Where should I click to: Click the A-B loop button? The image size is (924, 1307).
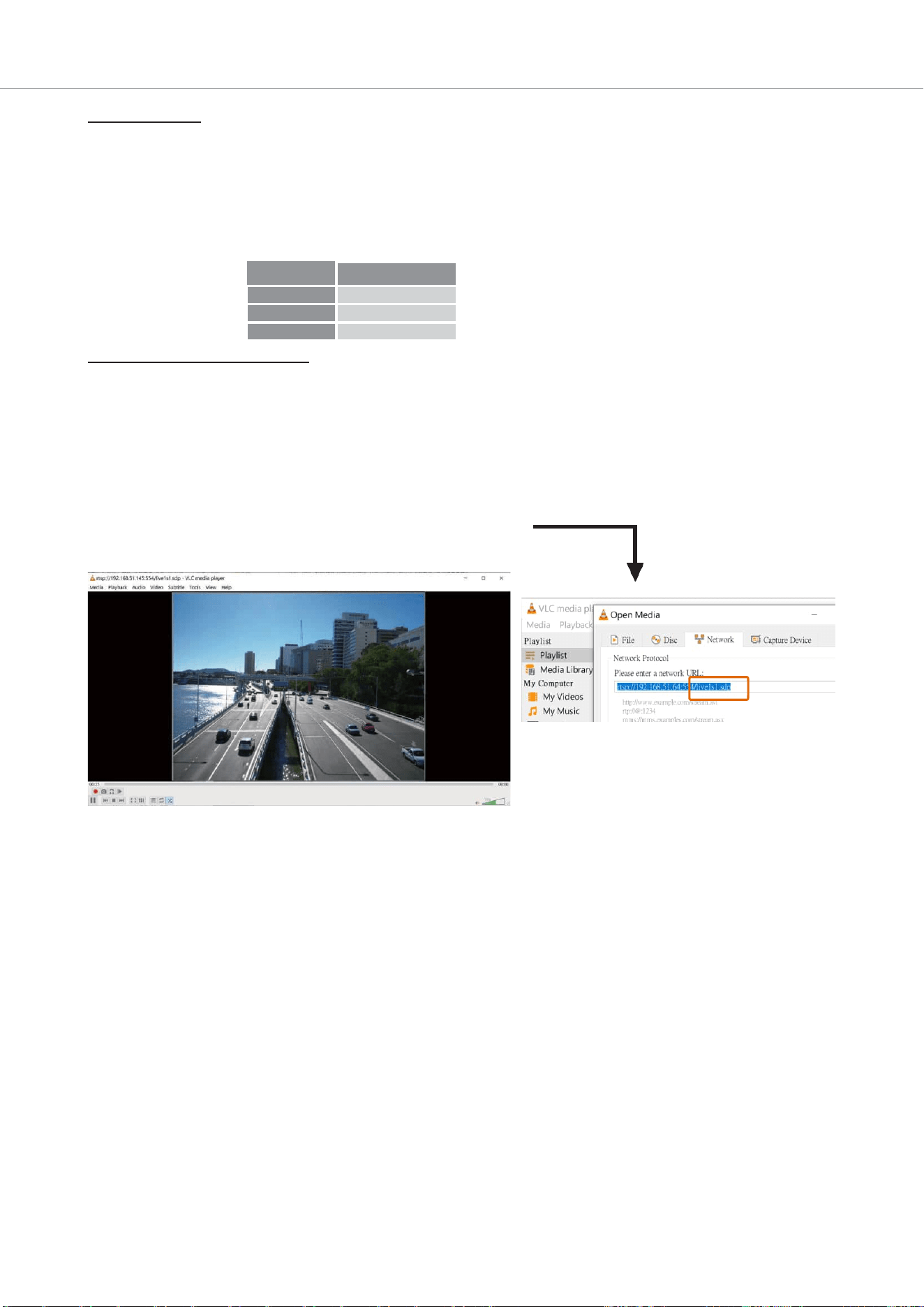pos(112,791)
